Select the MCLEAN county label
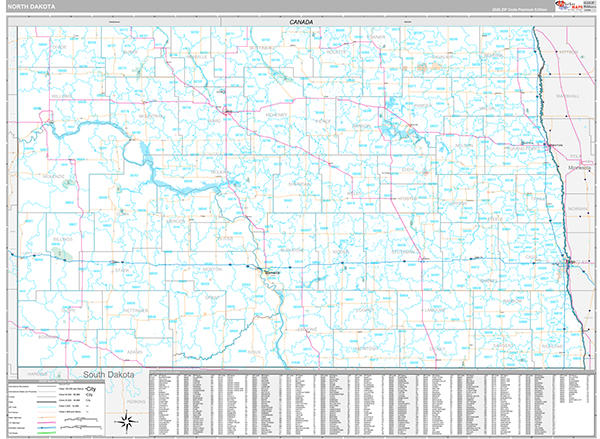The image size is (600, 439). (x=219, y=172)
